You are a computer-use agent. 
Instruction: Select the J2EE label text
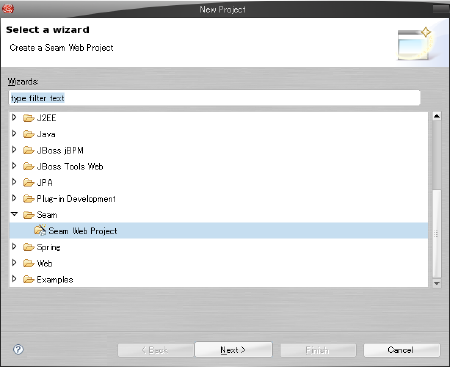tap(46, 118)
